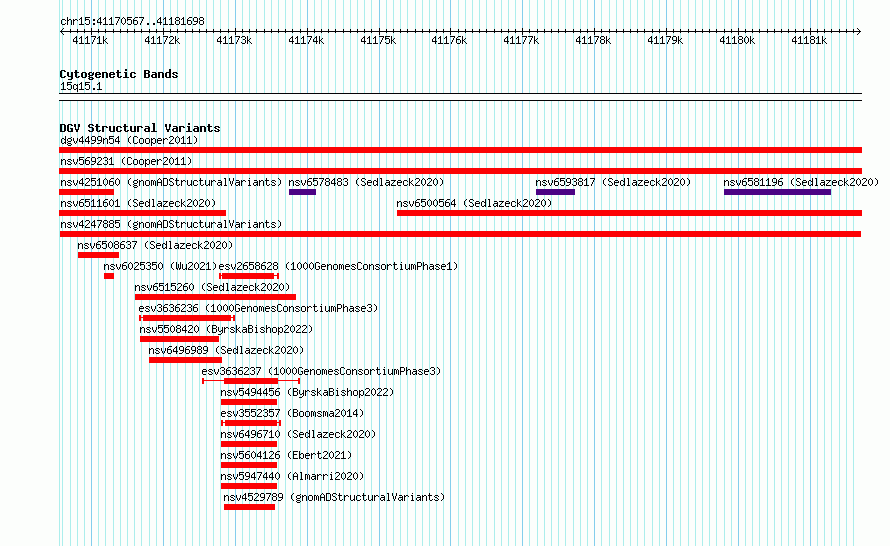Open nsv569231 (Cooper2011) variant label
The width and height of the screenshot is (890, 546).
(x=126, y=161)
